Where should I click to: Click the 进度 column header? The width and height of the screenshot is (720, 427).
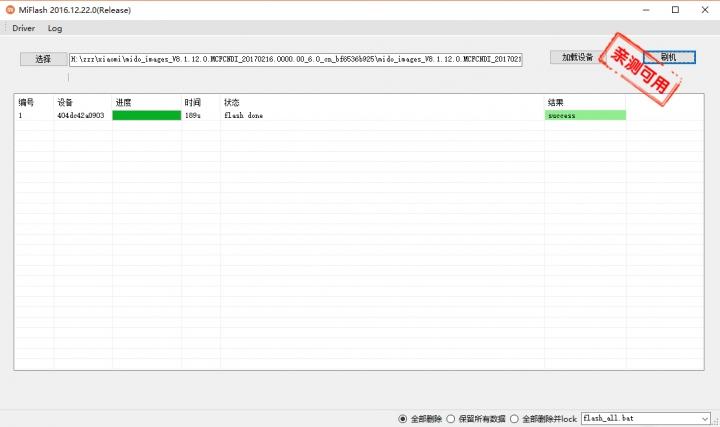click(124, 102)
